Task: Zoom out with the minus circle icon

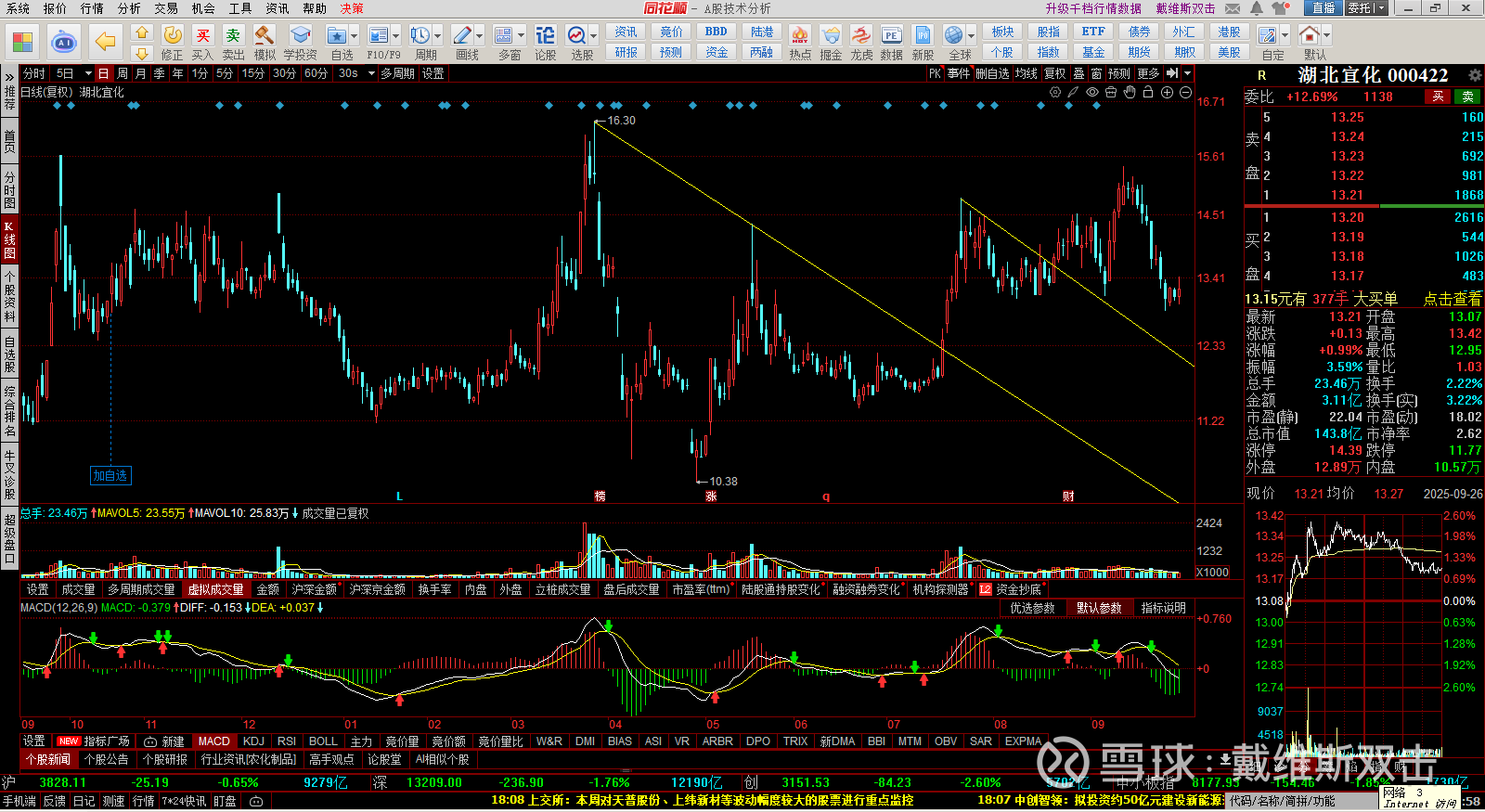Action: coord(1185,93)
